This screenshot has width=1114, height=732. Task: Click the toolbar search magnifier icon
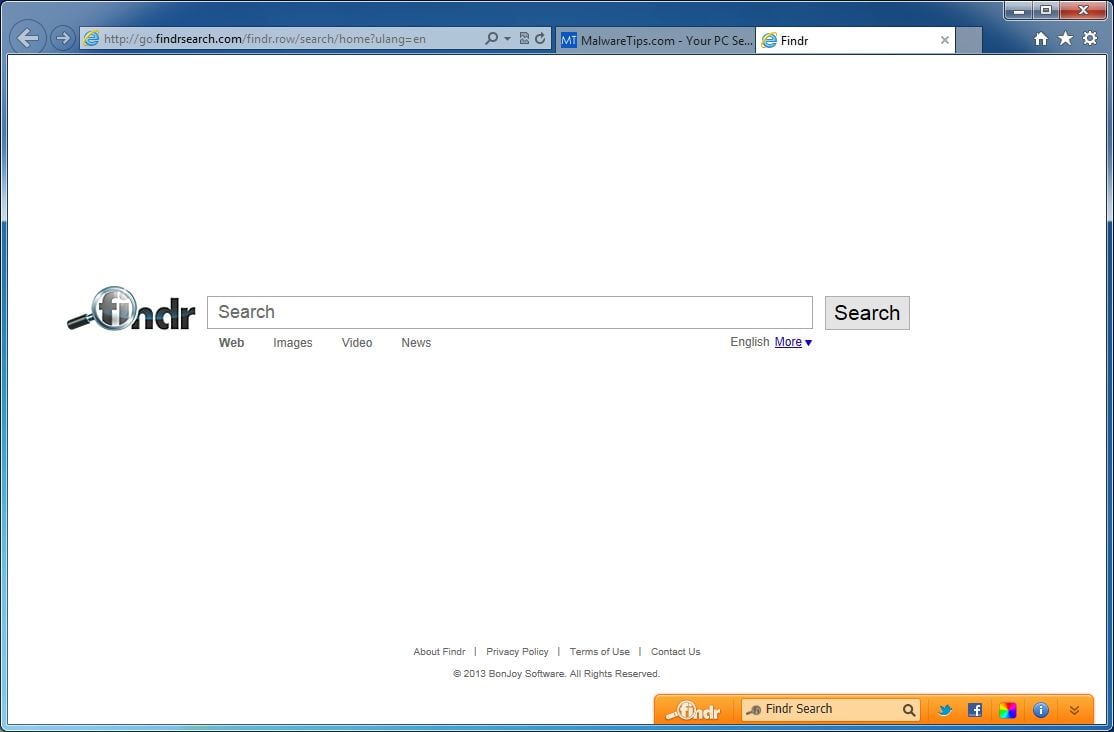[x=909, y=710]
